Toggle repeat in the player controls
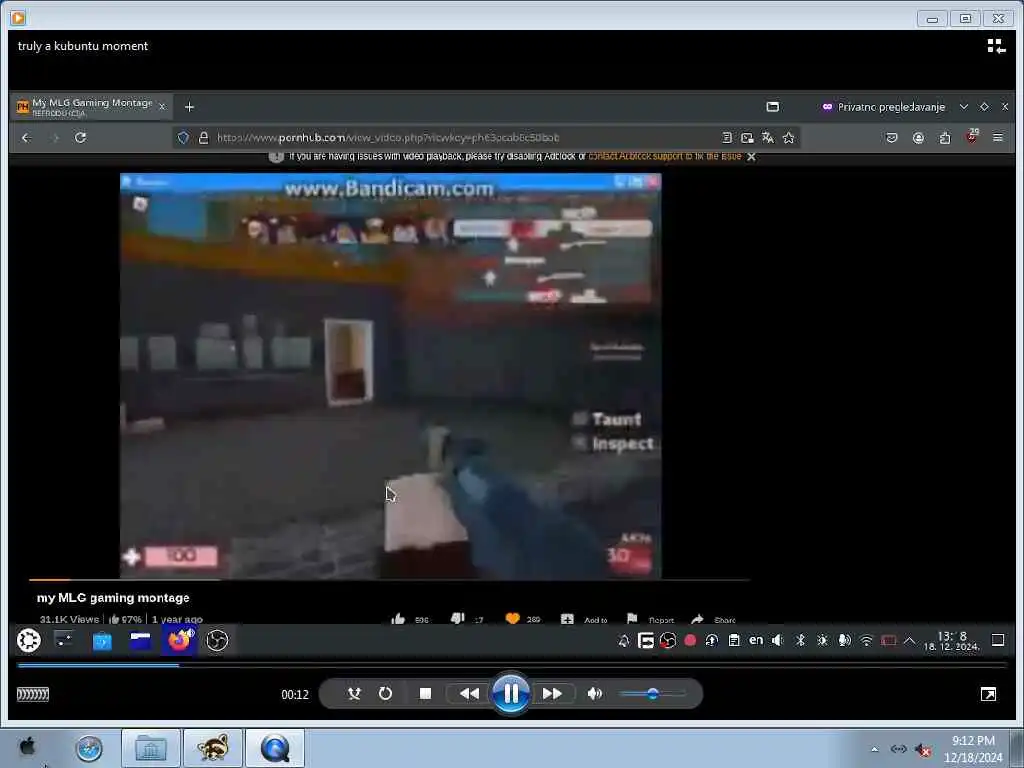Viewport: 1024px width, 768px height. pyautogui.click(x=385, y=694)
